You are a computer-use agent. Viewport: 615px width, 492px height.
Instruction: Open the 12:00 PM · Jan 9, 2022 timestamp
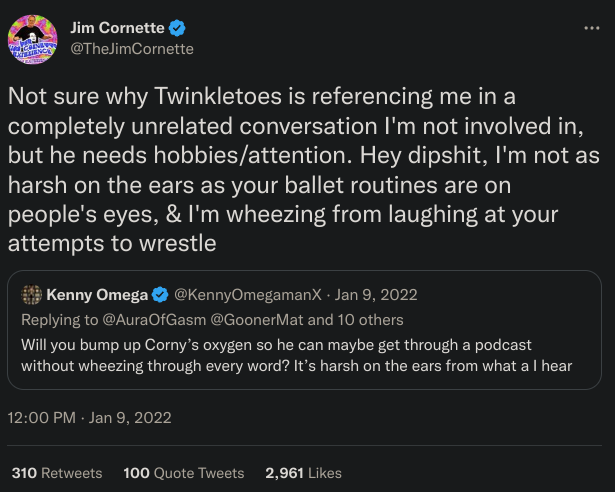89,417
